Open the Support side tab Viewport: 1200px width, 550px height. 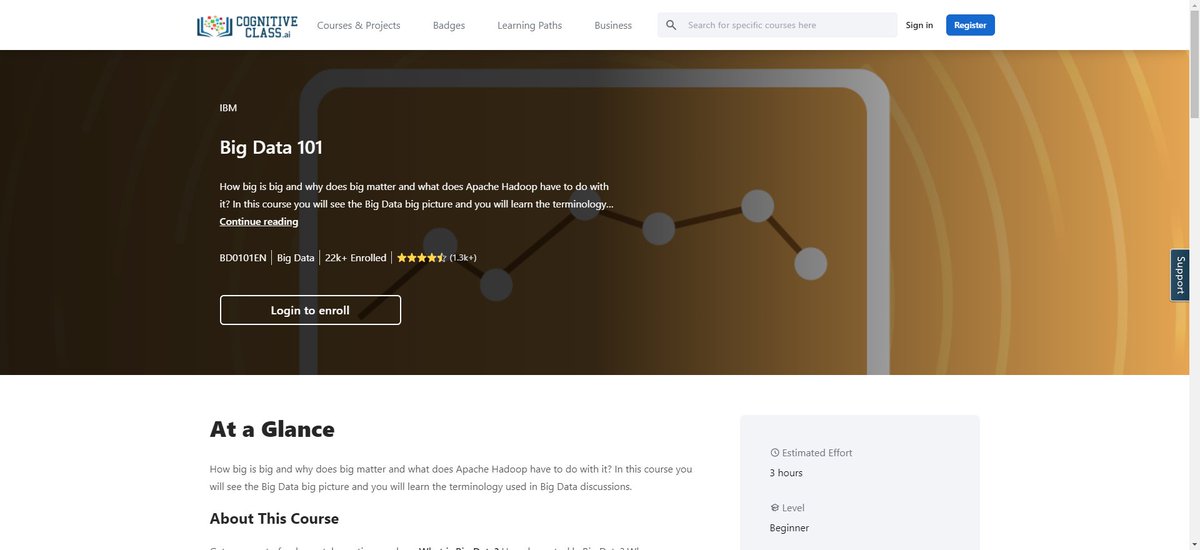[x=1180, y=275]
